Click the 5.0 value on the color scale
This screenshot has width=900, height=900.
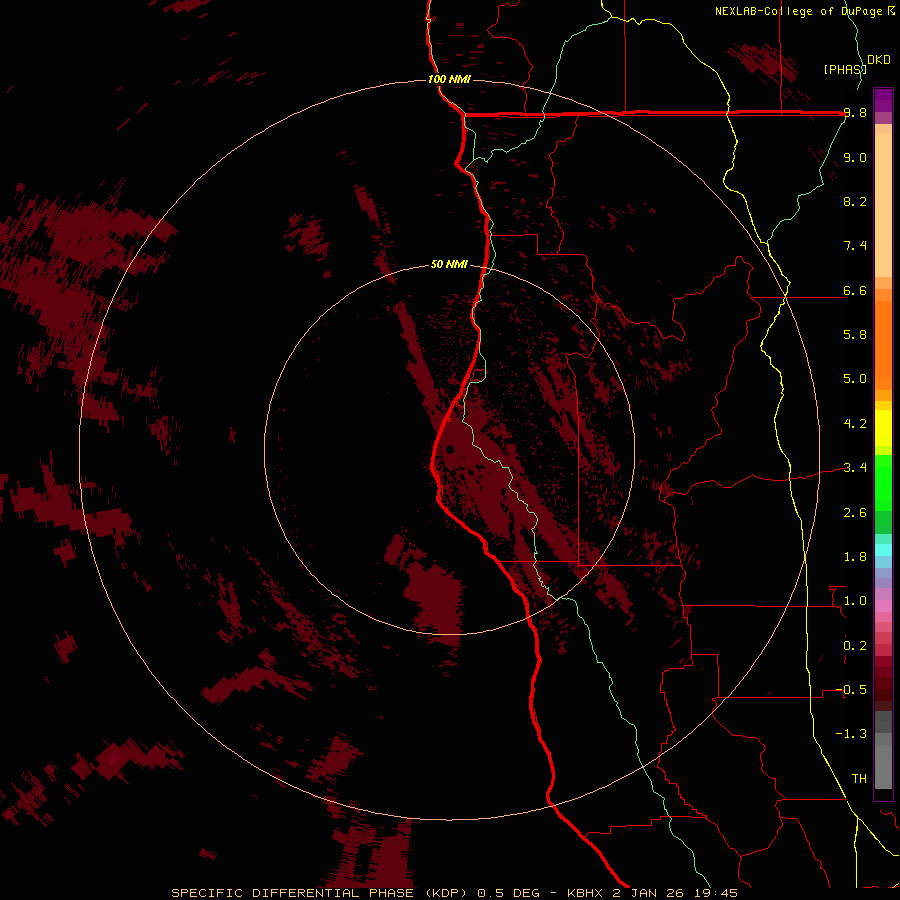pos(855,379)
